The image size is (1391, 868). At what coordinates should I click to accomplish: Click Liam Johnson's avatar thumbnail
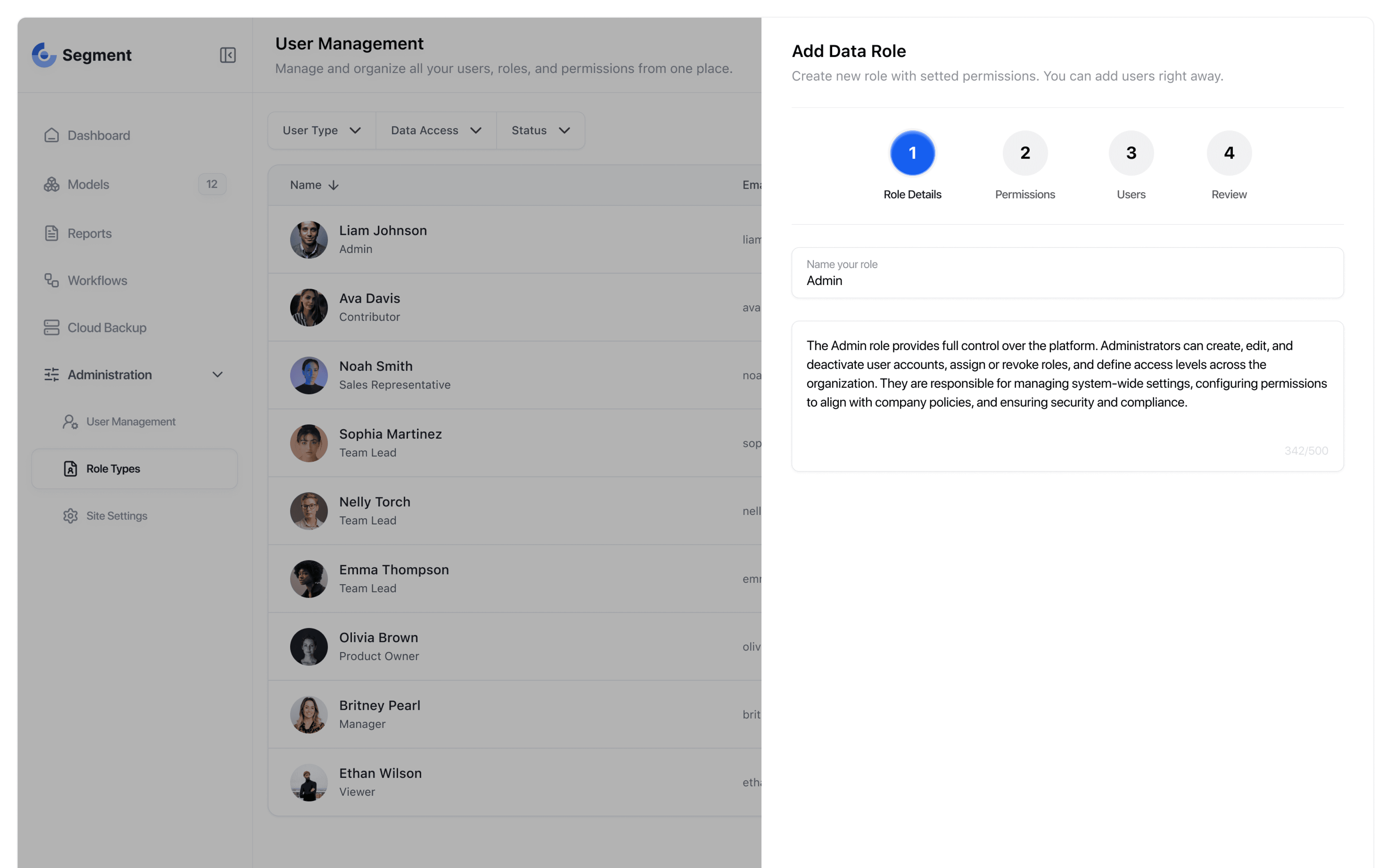click(309, 240)
